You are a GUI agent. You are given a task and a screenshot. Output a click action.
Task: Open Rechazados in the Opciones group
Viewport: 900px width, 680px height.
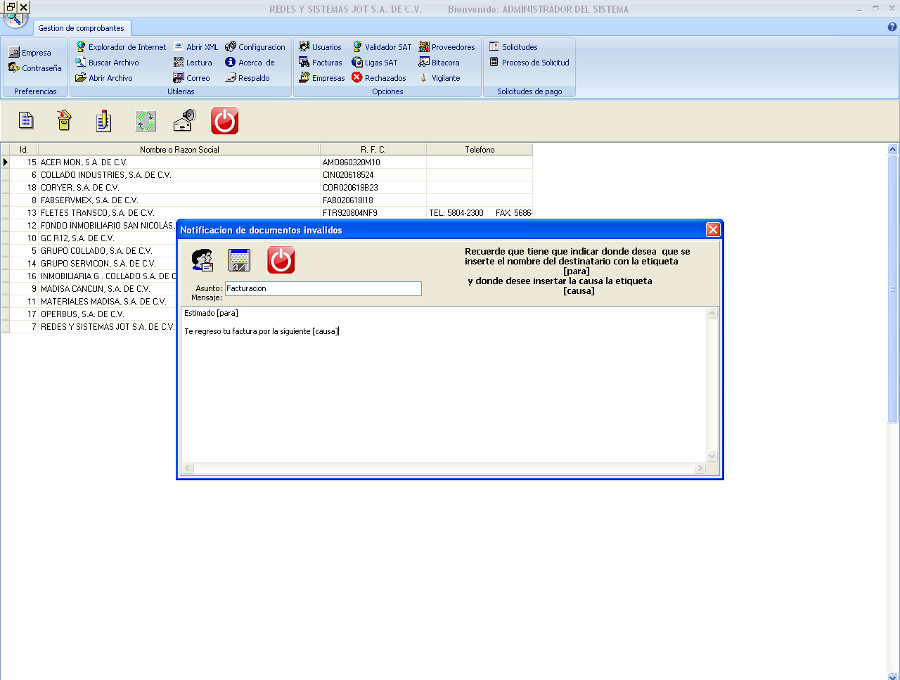[378, 78]
